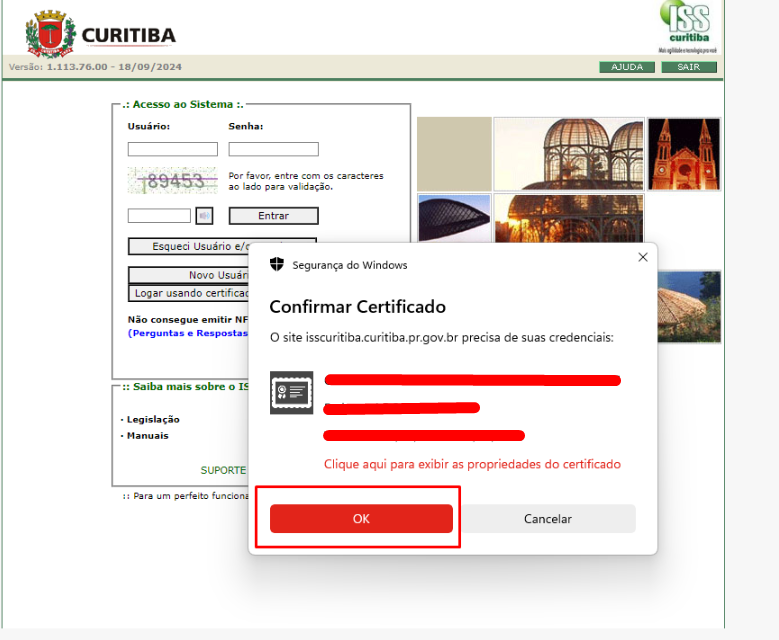Screen dimensions: 779x640
Task: Choose Logar usando certificado digital
Action: [x=189, y=293]
